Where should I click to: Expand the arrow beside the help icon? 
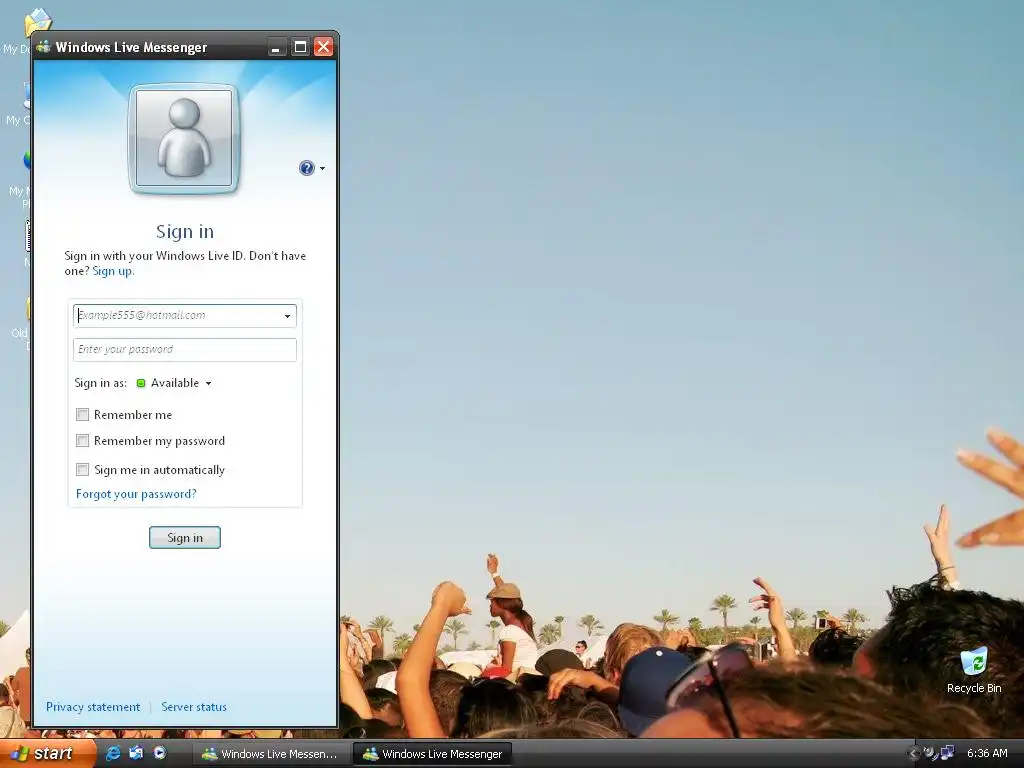point(323,168)
